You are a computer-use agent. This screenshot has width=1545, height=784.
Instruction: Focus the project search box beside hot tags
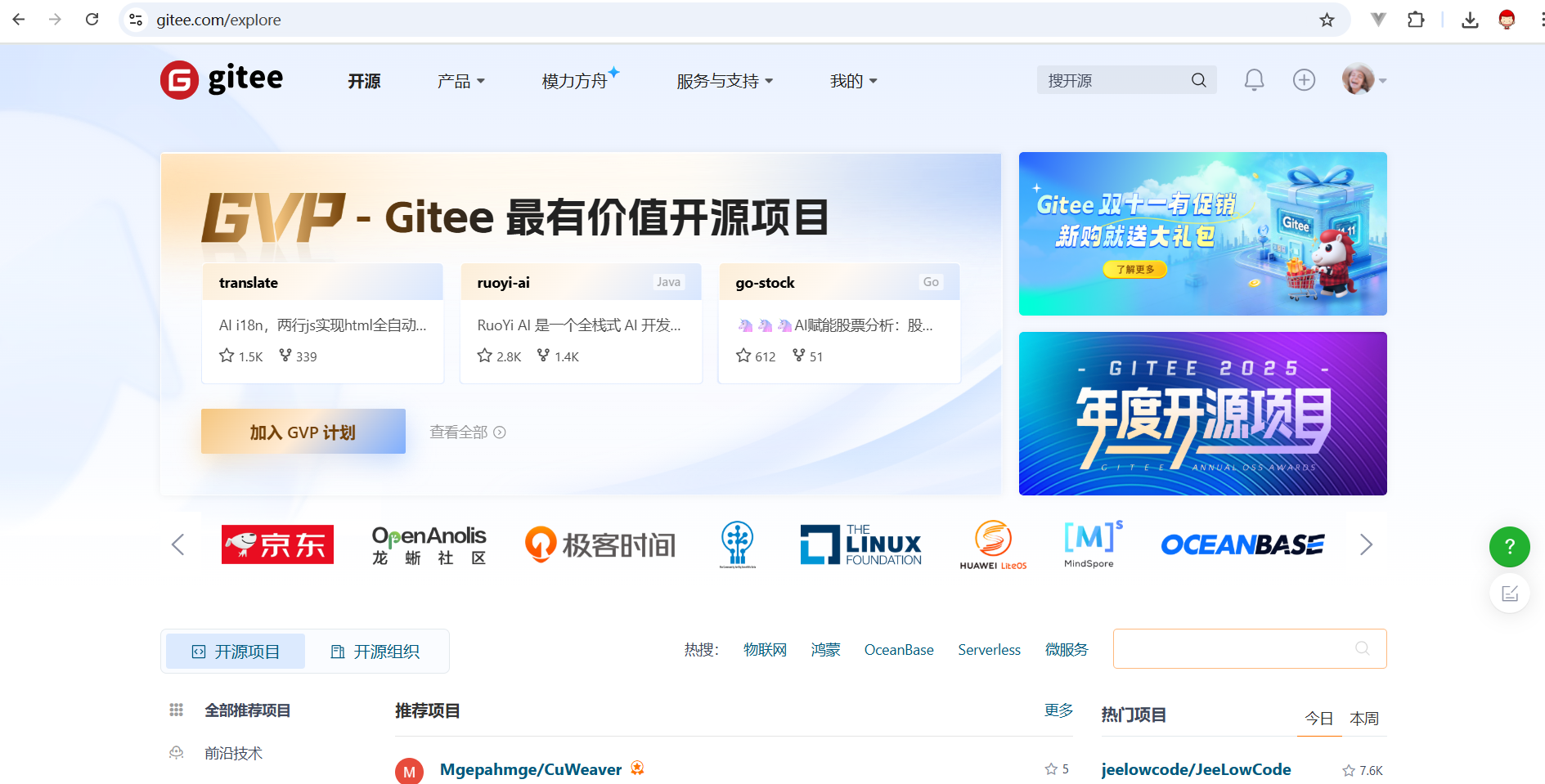[x=1250, y=648]
